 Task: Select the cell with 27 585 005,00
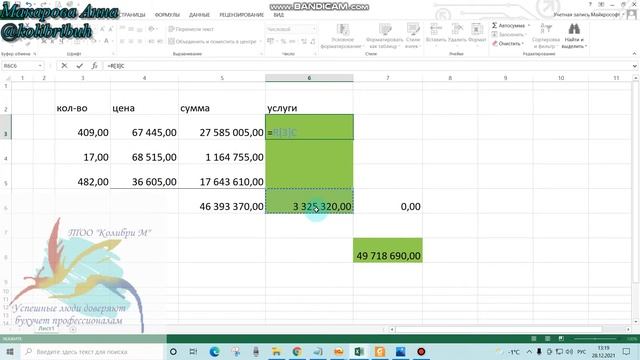[222, 127]
